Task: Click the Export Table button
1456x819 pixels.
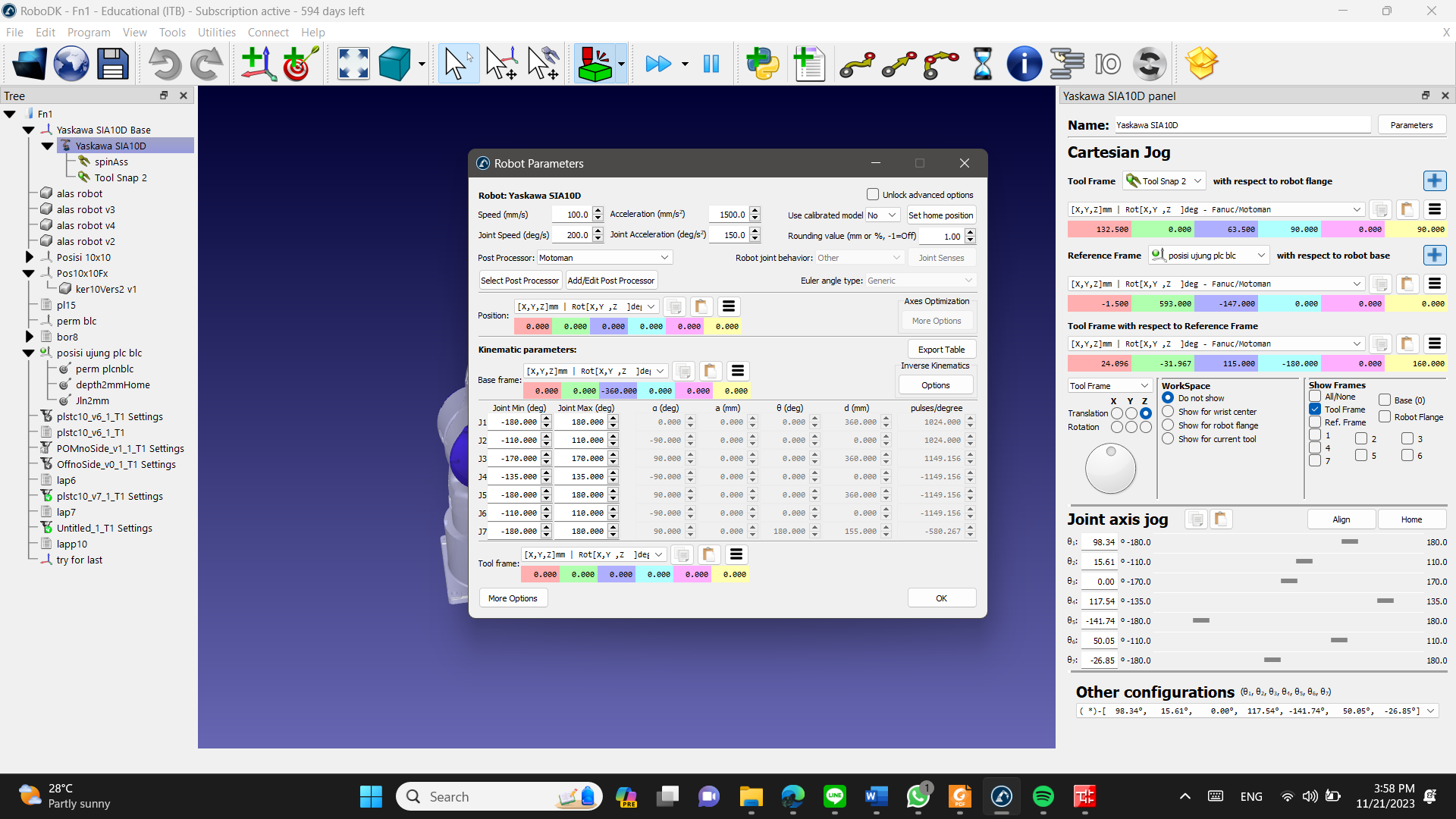Action: pyautogui.click(x=941, y=350)
